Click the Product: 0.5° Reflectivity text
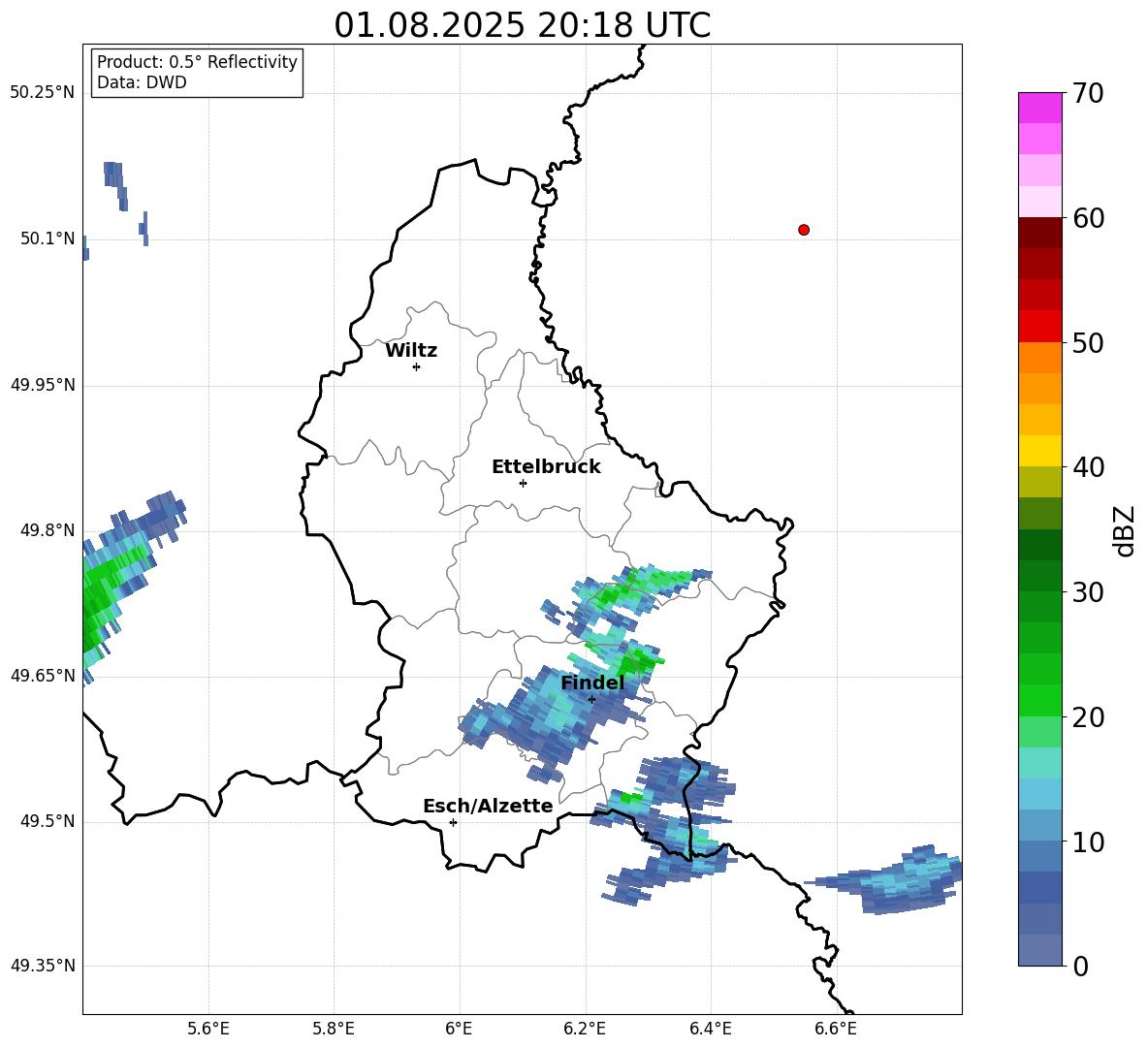1148x1048 pixels. pyautogui.click(x=197, y=61)
